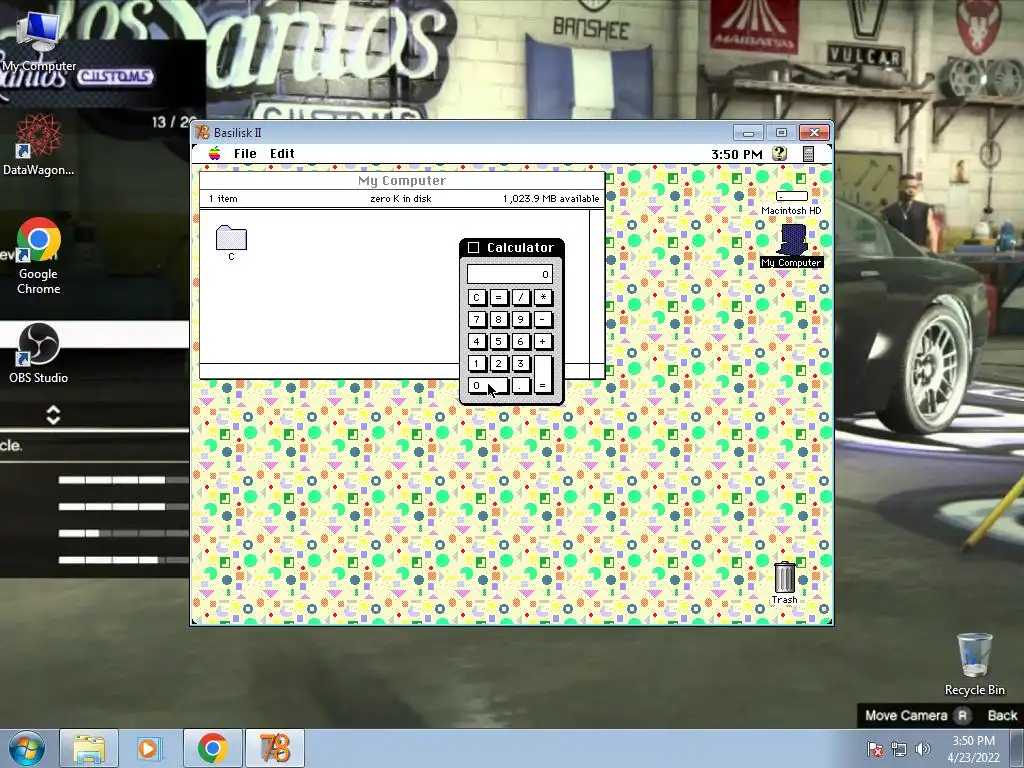Open Windows Media Player from taskbar
This screenshot has height=768, width=1024.
[x=149, y=748]
